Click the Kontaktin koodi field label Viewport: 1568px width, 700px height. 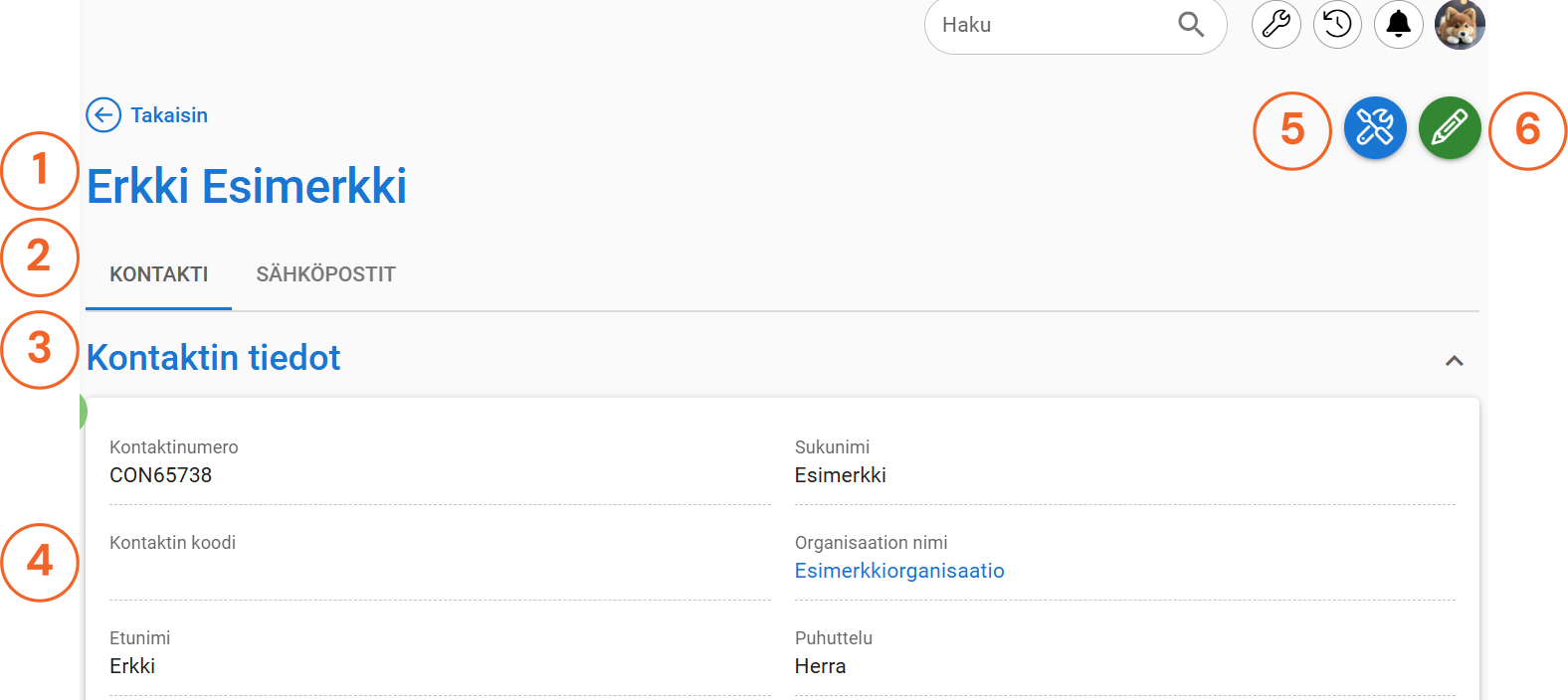172,543
